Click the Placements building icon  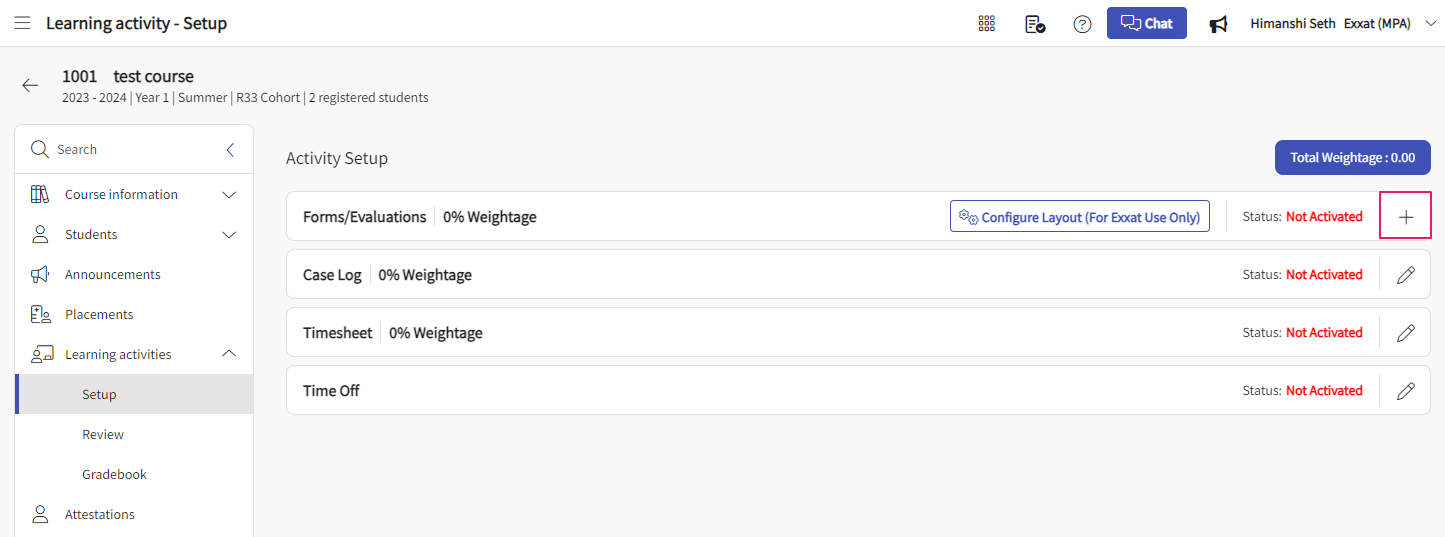point(40,314)
